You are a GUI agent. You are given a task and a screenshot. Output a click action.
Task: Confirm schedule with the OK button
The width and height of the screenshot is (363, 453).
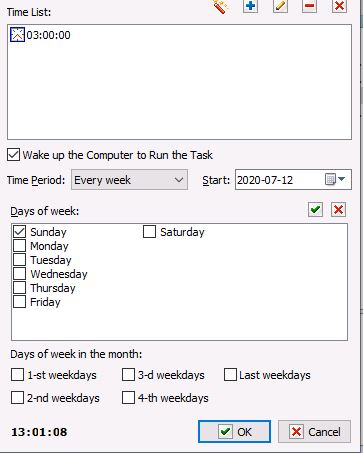coord(234,432)
